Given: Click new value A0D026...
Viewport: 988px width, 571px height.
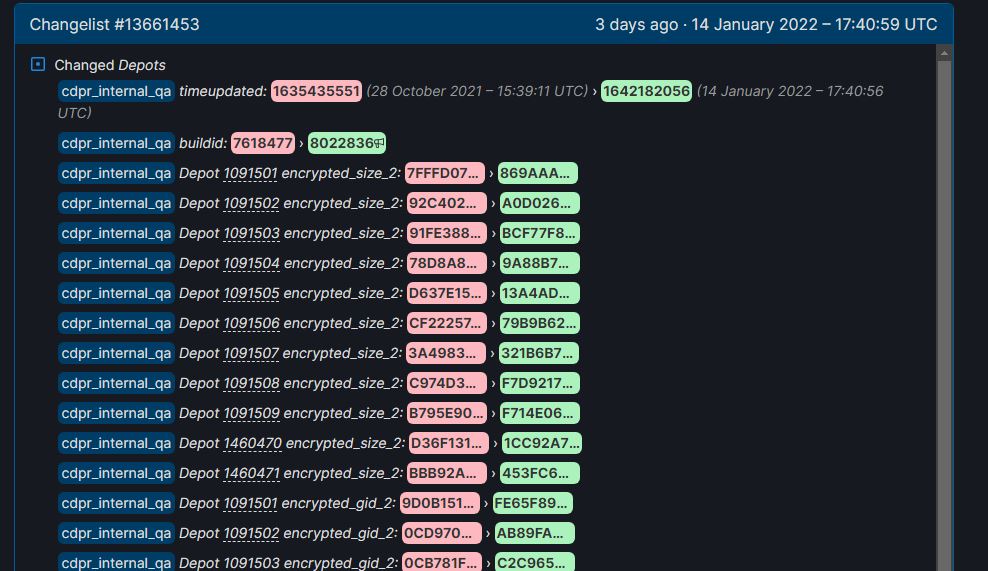Looking at the screenshot, I should point(539,204).
